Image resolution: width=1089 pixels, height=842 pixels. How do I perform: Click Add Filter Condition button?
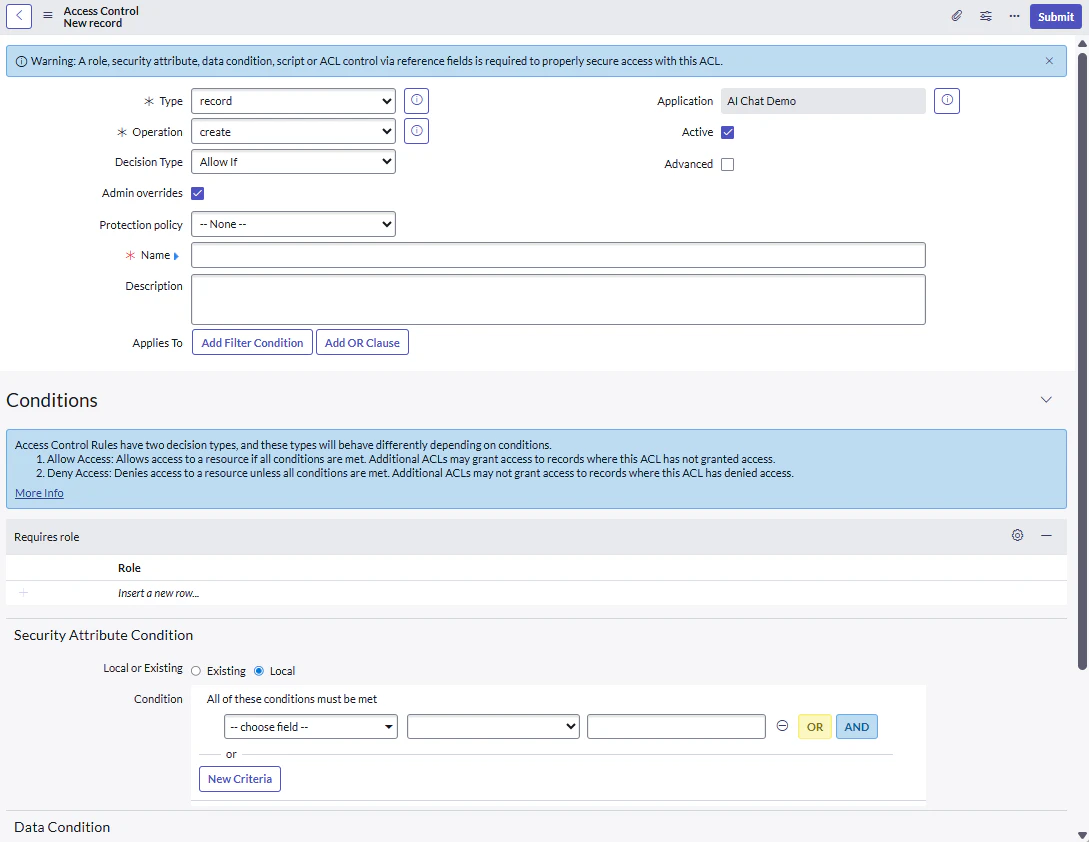click(252, 342)
